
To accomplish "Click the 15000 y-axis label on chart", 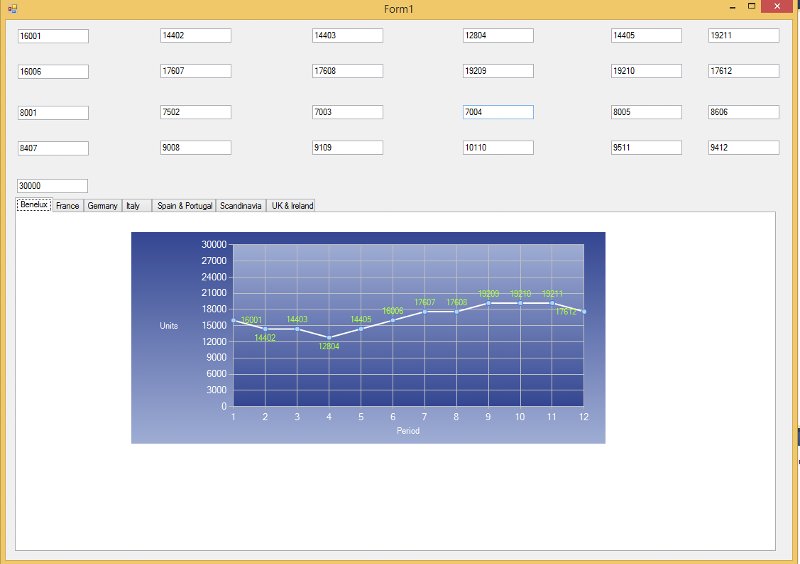I will pyautogui.click(x=214, y=325).
